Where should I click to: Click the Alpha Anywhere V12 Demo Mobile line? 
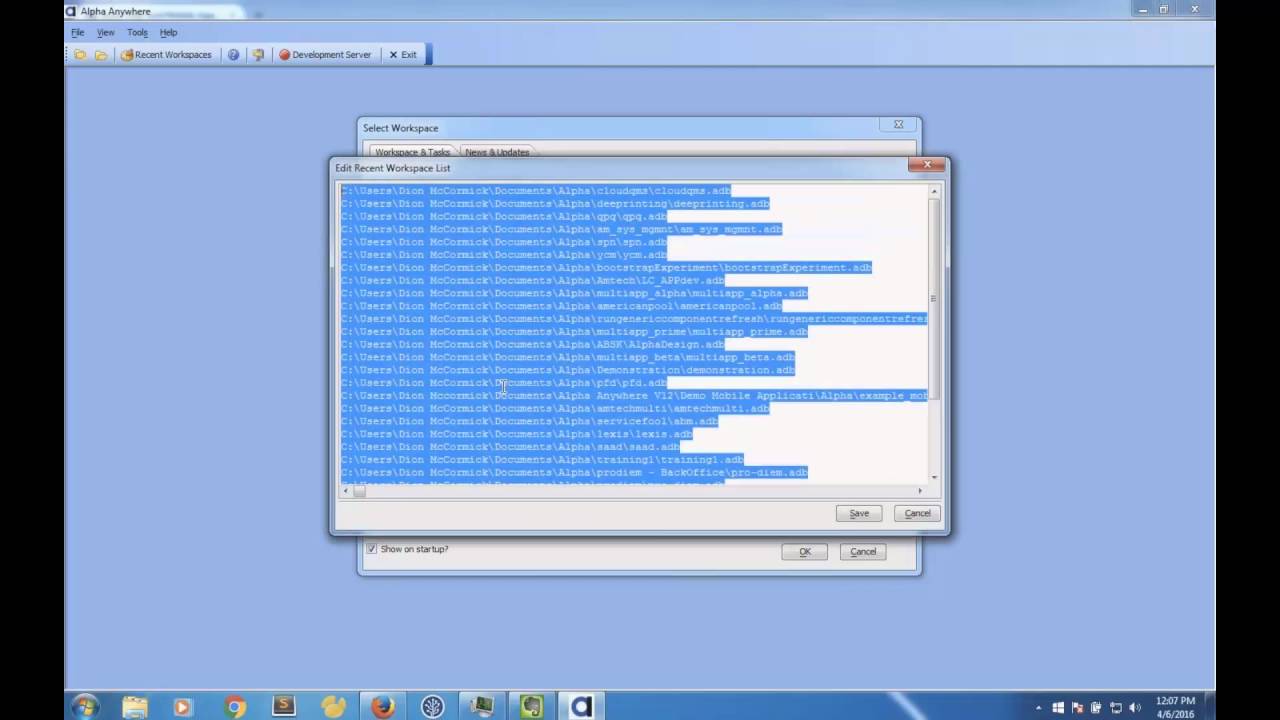(x=634, y=396)
